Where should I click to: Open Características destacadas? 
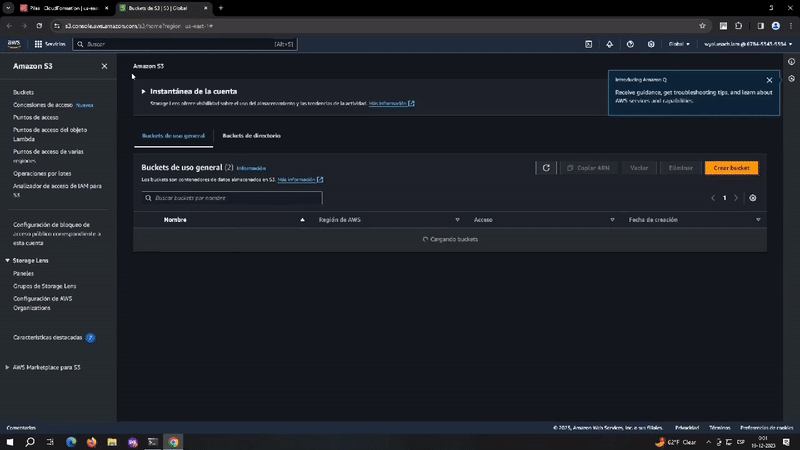47,338
